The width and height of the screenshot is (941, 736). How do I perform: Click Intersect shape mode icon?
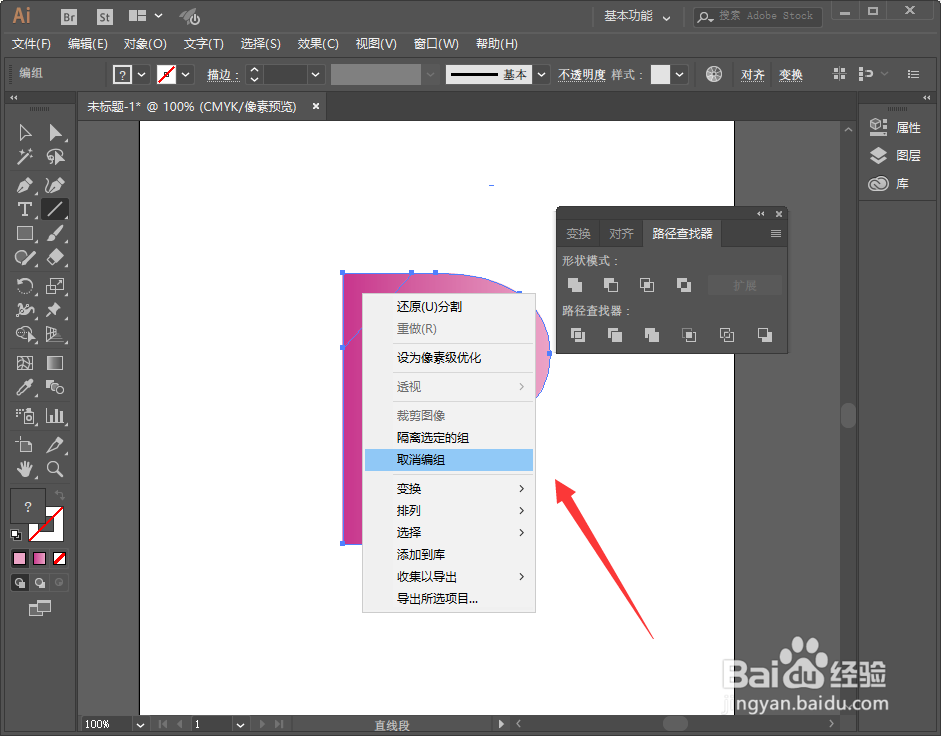647,285
